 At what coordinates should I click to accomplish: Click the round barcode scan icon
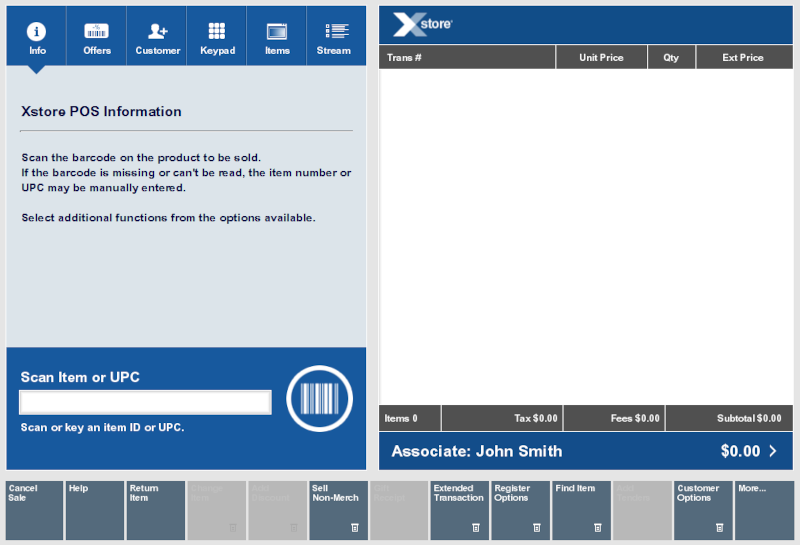click(x=319, y=399)
